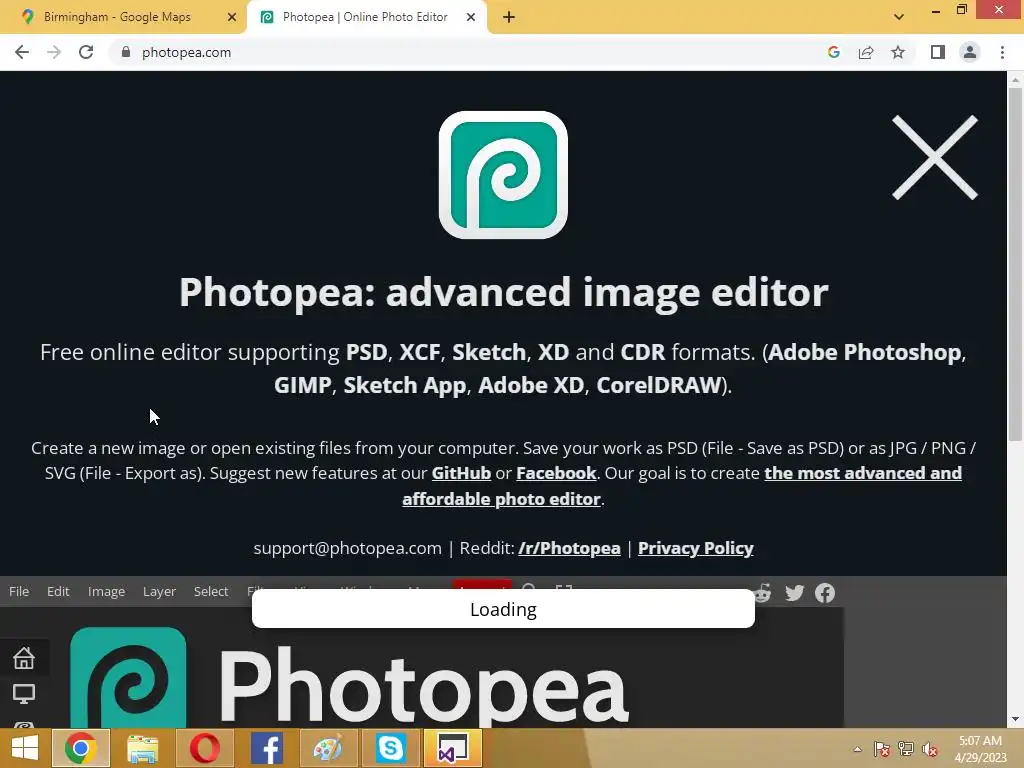Go back to previous page
Viewport: 1024px width, 768px height.
tap(22, 52)
